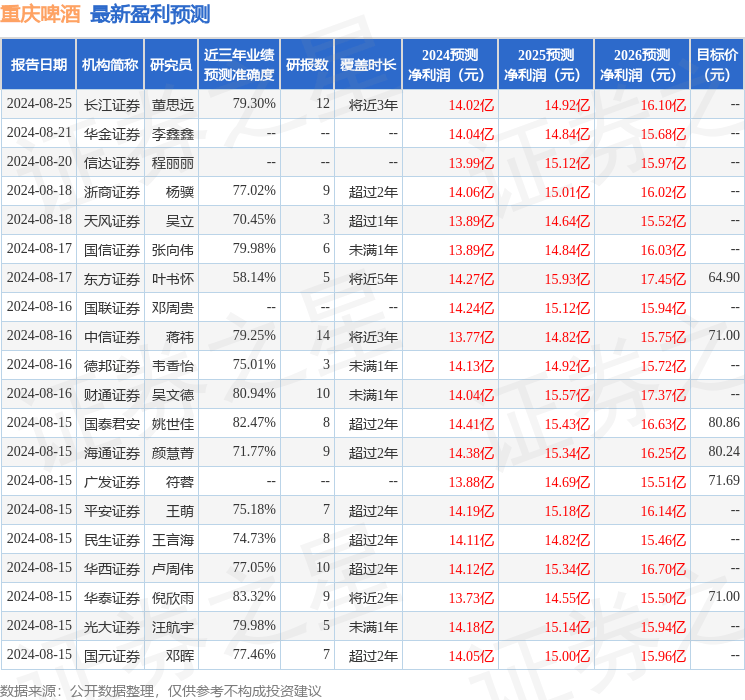Select the 光大证券 institution cell

pyautogui.click(x=112, y=627)
